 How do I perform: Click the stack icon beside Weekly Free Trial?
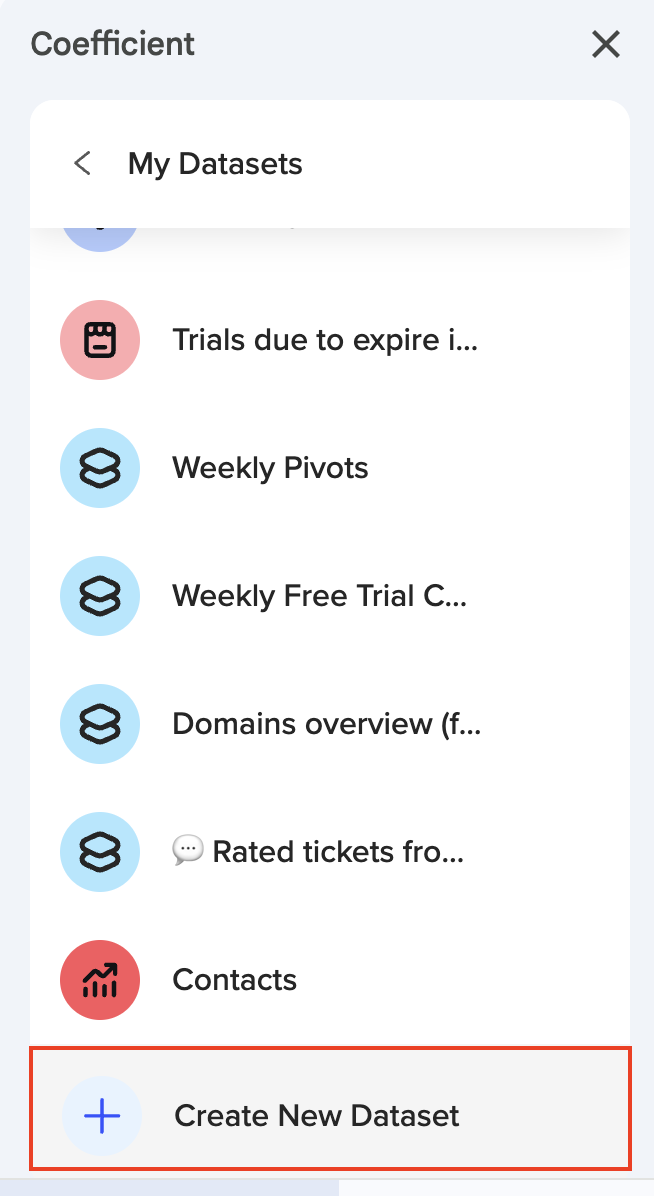pos(100,596)
